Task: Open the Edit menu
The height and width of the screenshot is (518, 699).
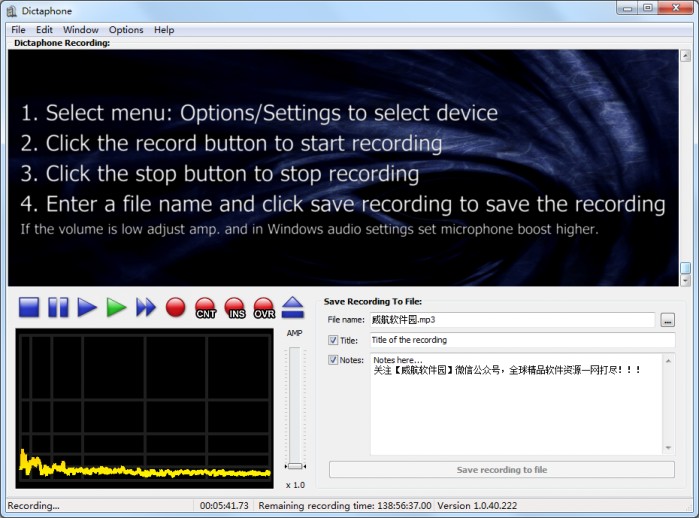Action: click(44, 30)
